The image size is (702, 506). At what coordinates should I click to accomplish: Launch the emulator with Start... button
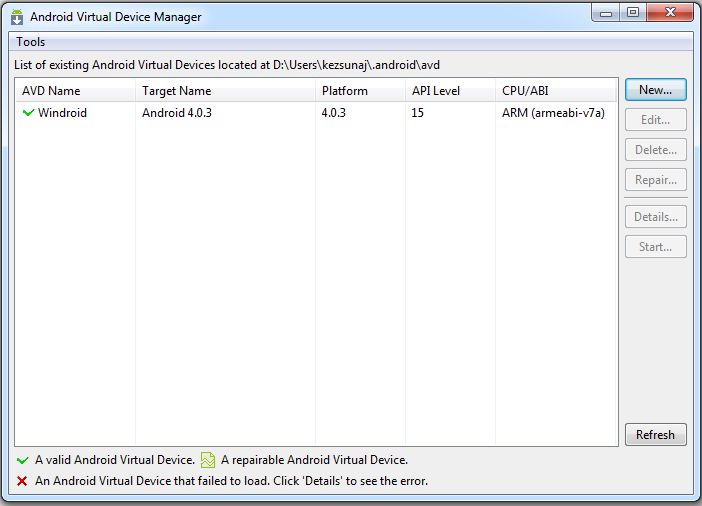tap(655, 247)
